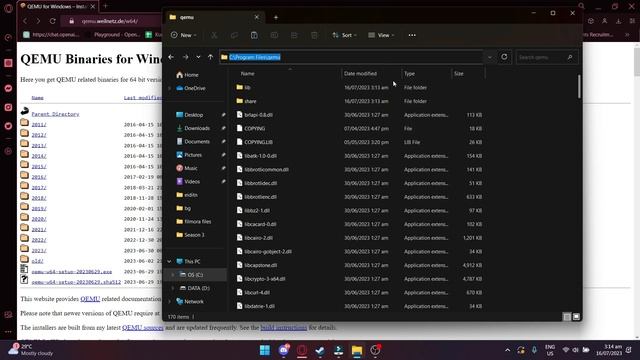Click the Delete trash icon in Explorer

(314, 35)
